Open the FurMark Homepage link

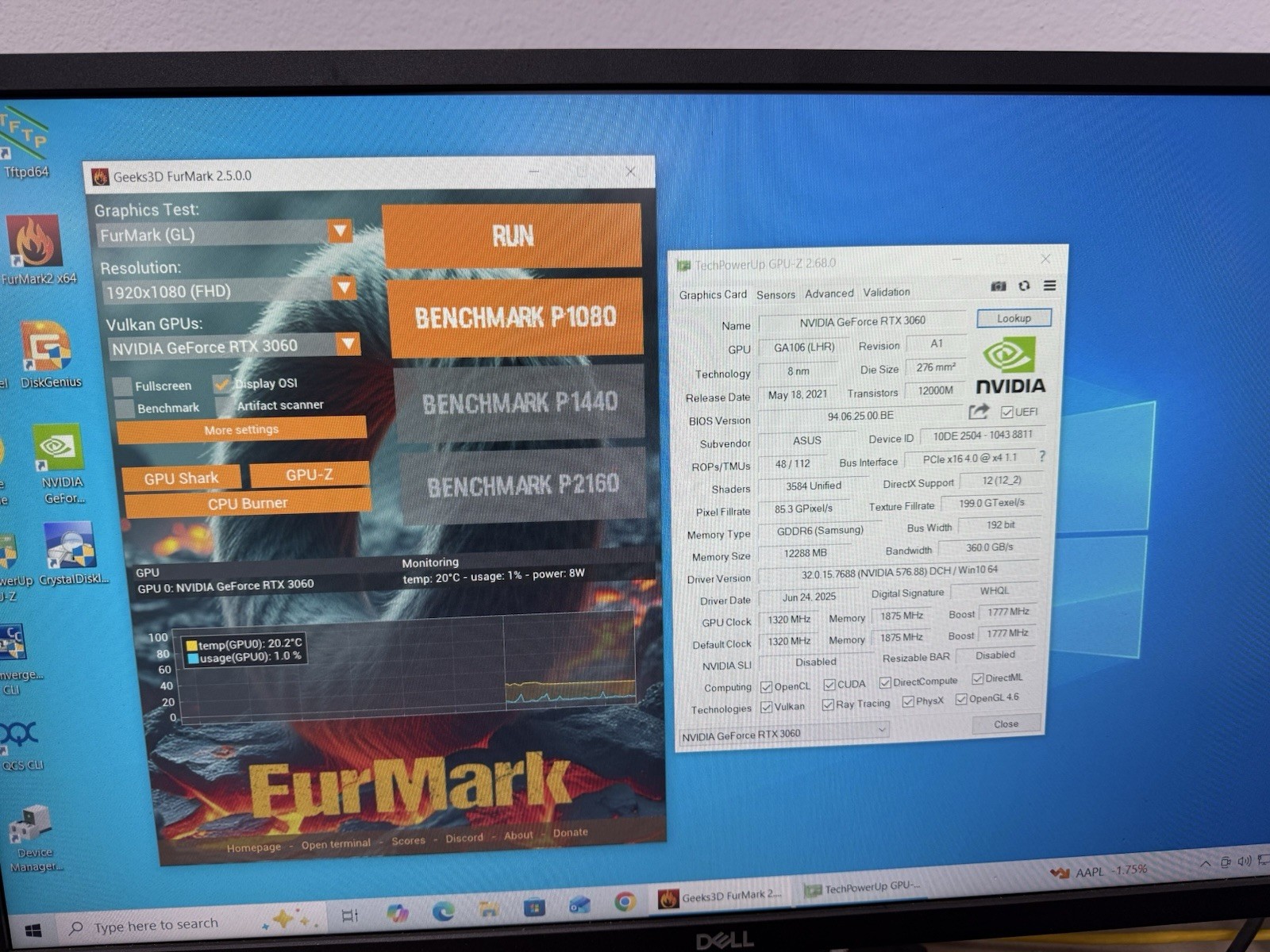coord(254,847)
